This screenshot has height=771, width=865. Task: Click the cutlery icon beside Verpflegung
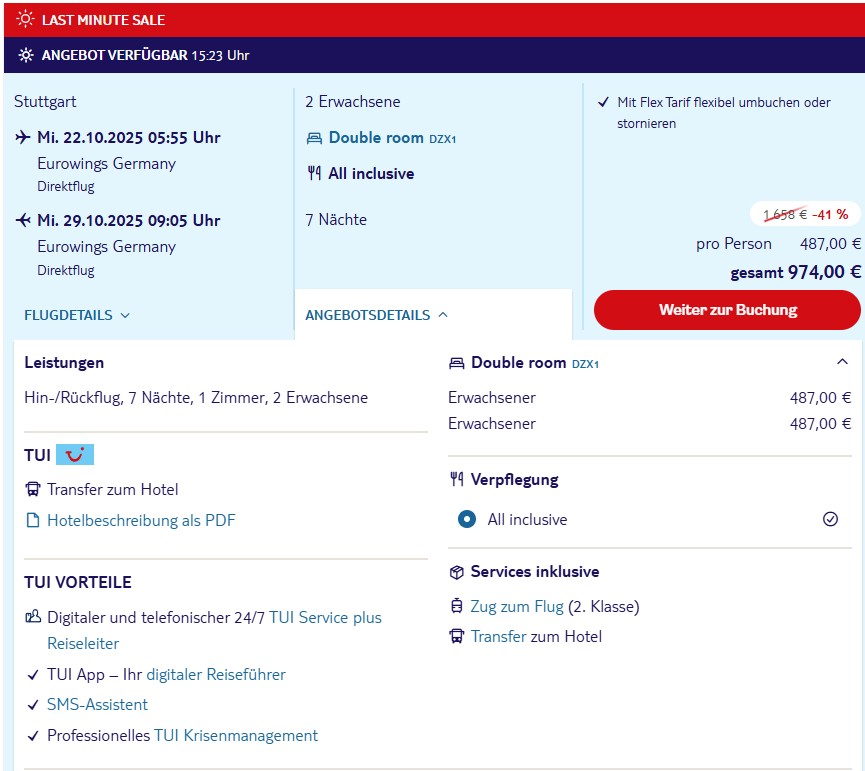457,479
